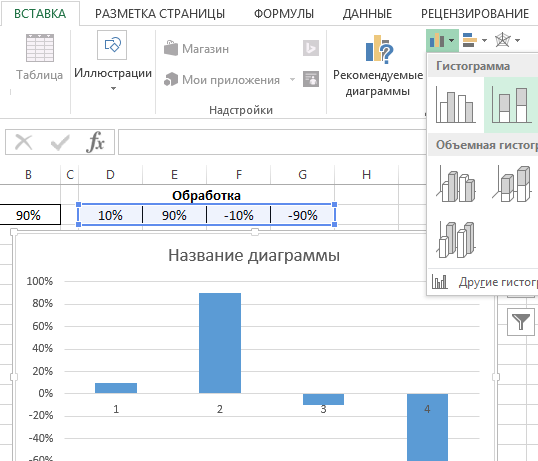Click the chart's left middle resize handle
This screenshot has width=538, height=461.
(14, 377)
